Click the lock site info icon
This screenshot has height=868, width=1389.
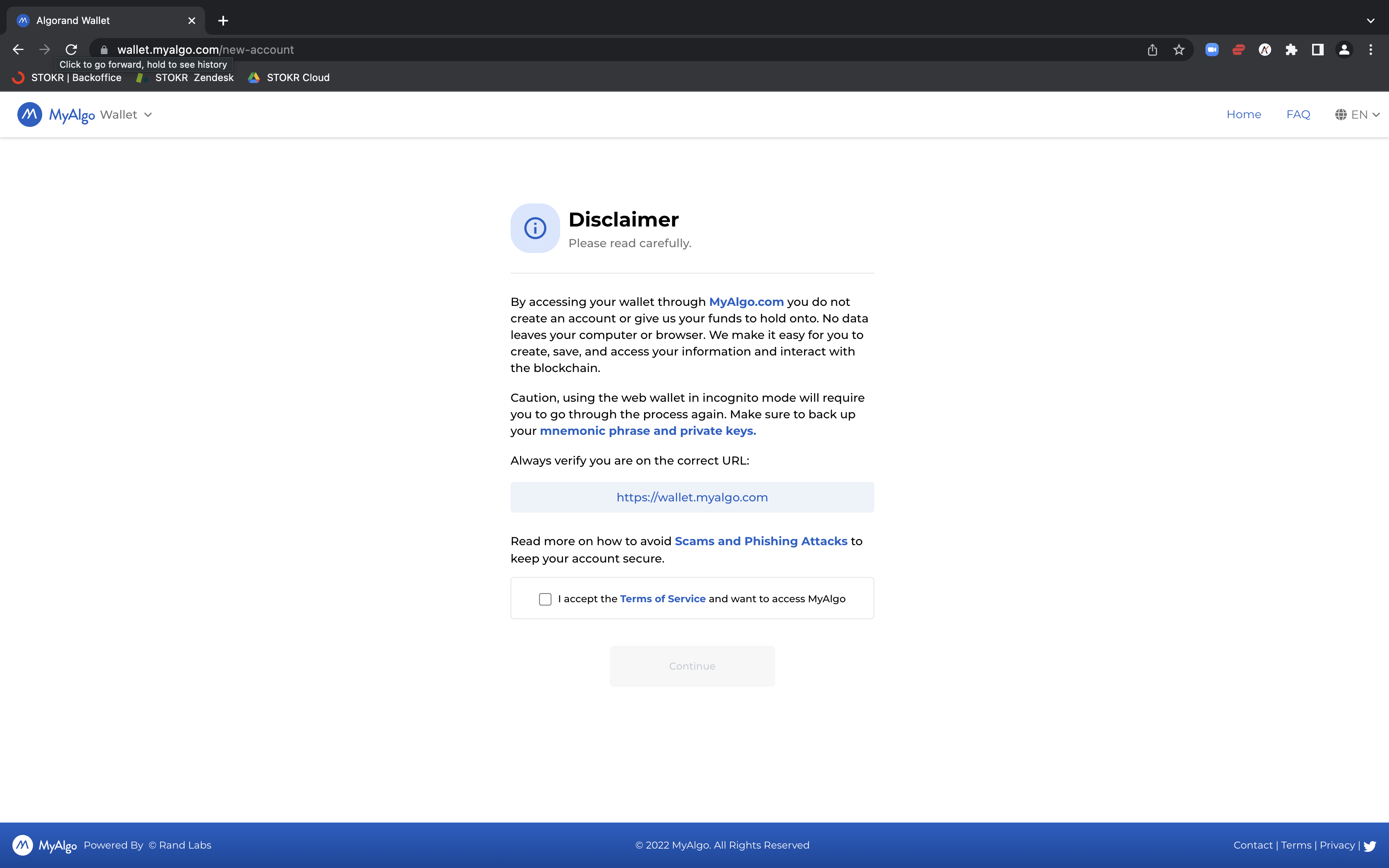pos(104,50)
